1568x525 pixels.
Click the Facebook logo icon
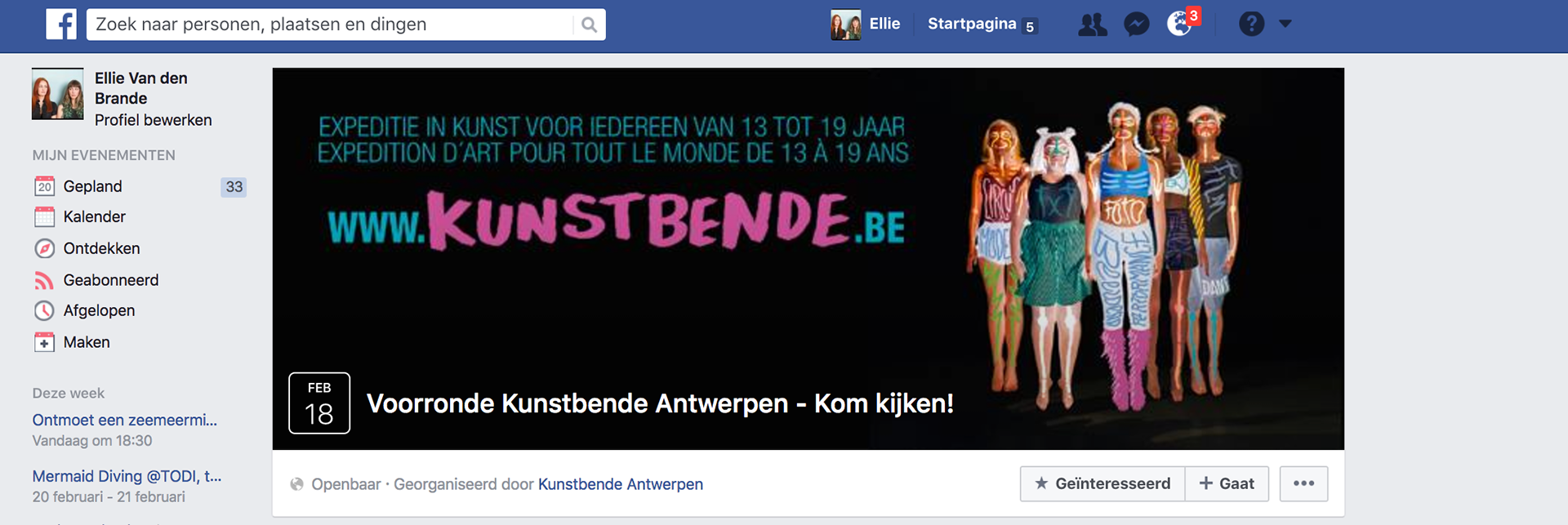coord(61,24)
